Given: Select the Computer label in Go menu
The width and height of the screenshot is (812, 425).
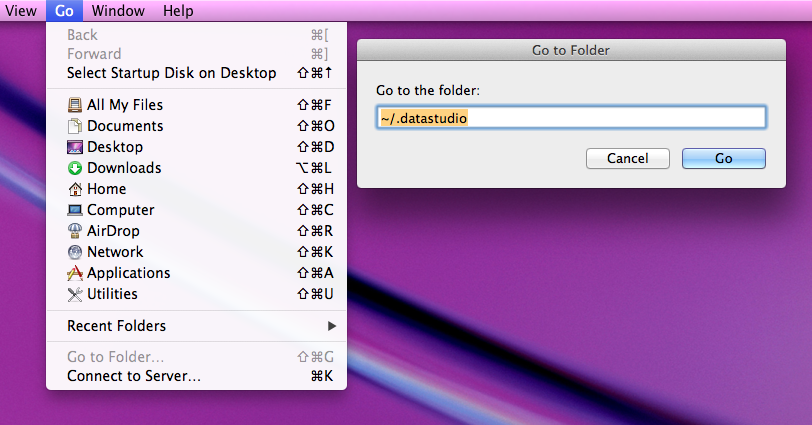Looking at the screenshot, I should [121, 210].
